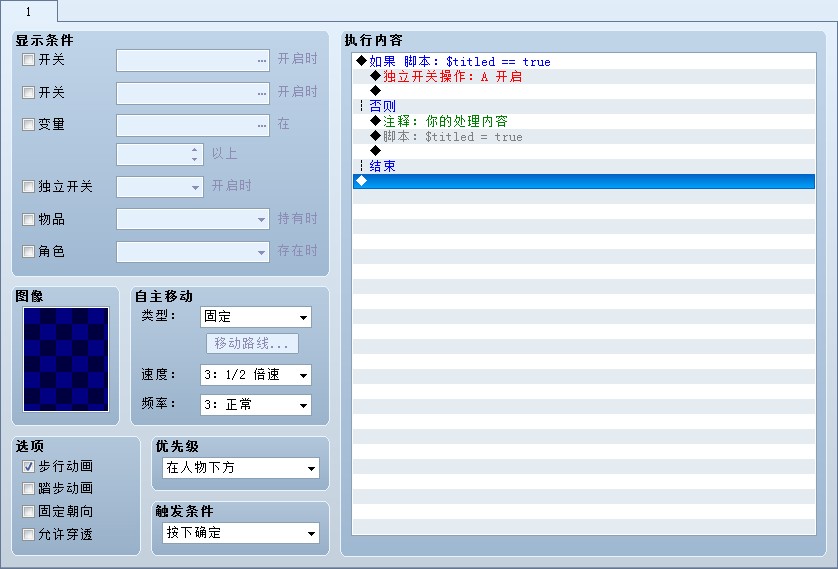Select the 结束 line
Viewport: 838px width, 569px height.
(584, 166)
